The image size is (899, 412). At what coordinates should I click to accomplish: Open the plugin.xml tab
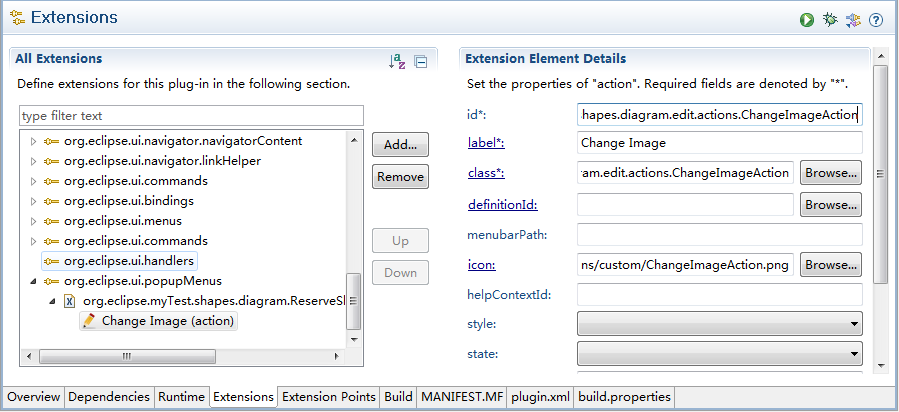coord(539,397)
